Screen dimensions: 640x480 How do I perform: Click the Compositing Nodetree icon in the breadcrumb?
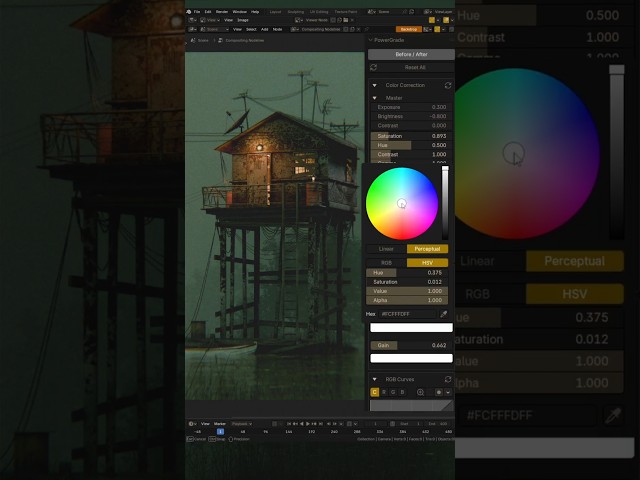point(220,40)
